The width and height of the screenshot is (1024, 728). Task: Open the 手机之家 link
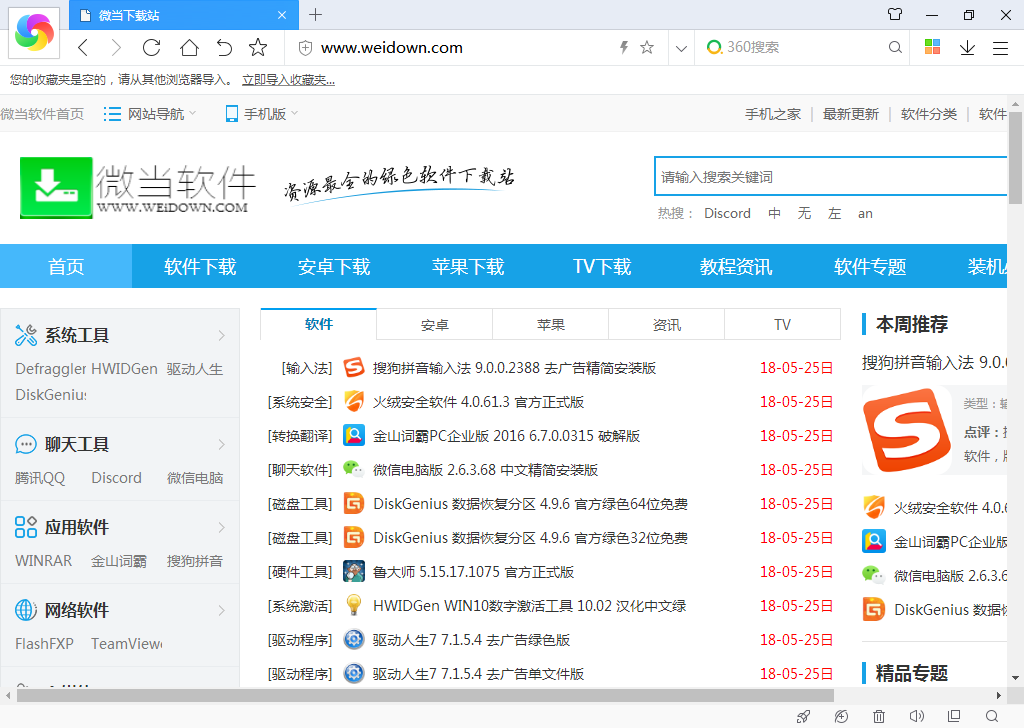pyautogui.click(x=773, y=114)
